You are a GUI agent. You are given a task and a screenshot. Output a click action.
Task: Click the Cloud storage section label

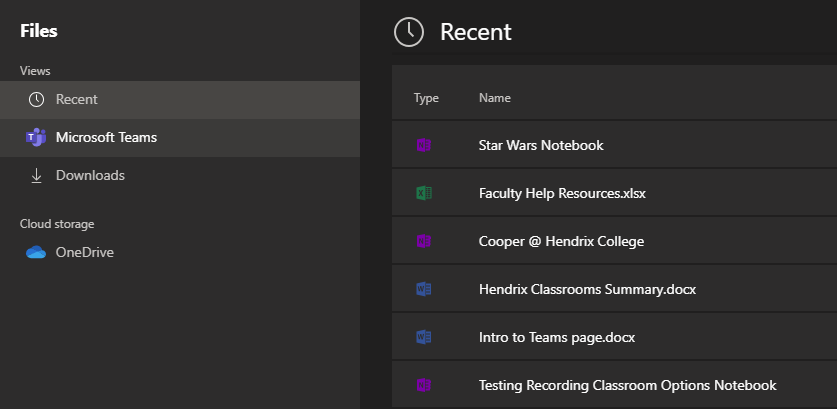[x=57, y=224]
